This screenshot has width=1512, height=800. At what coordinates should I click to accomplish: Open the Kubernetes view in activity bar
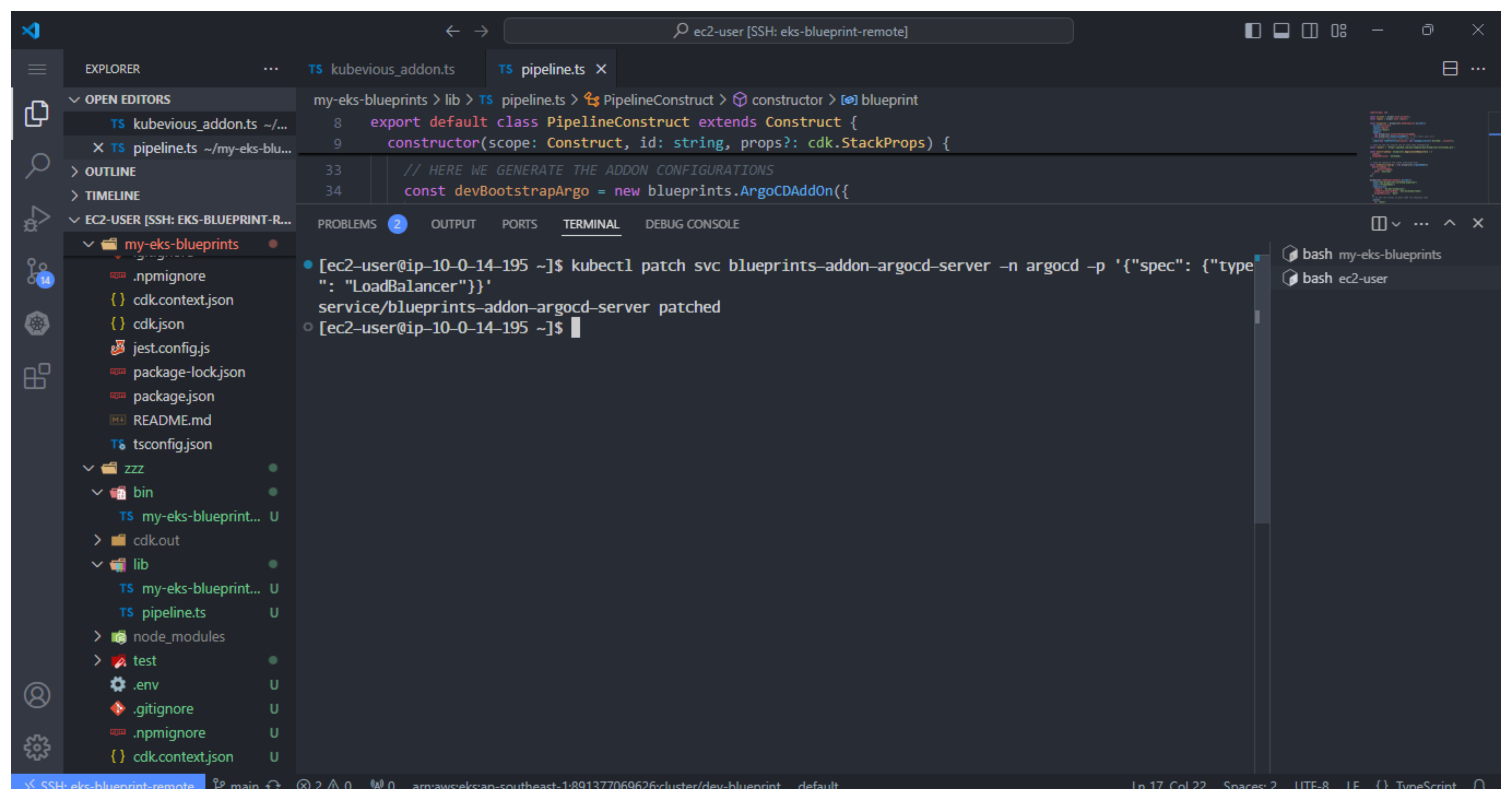[37, 324]
